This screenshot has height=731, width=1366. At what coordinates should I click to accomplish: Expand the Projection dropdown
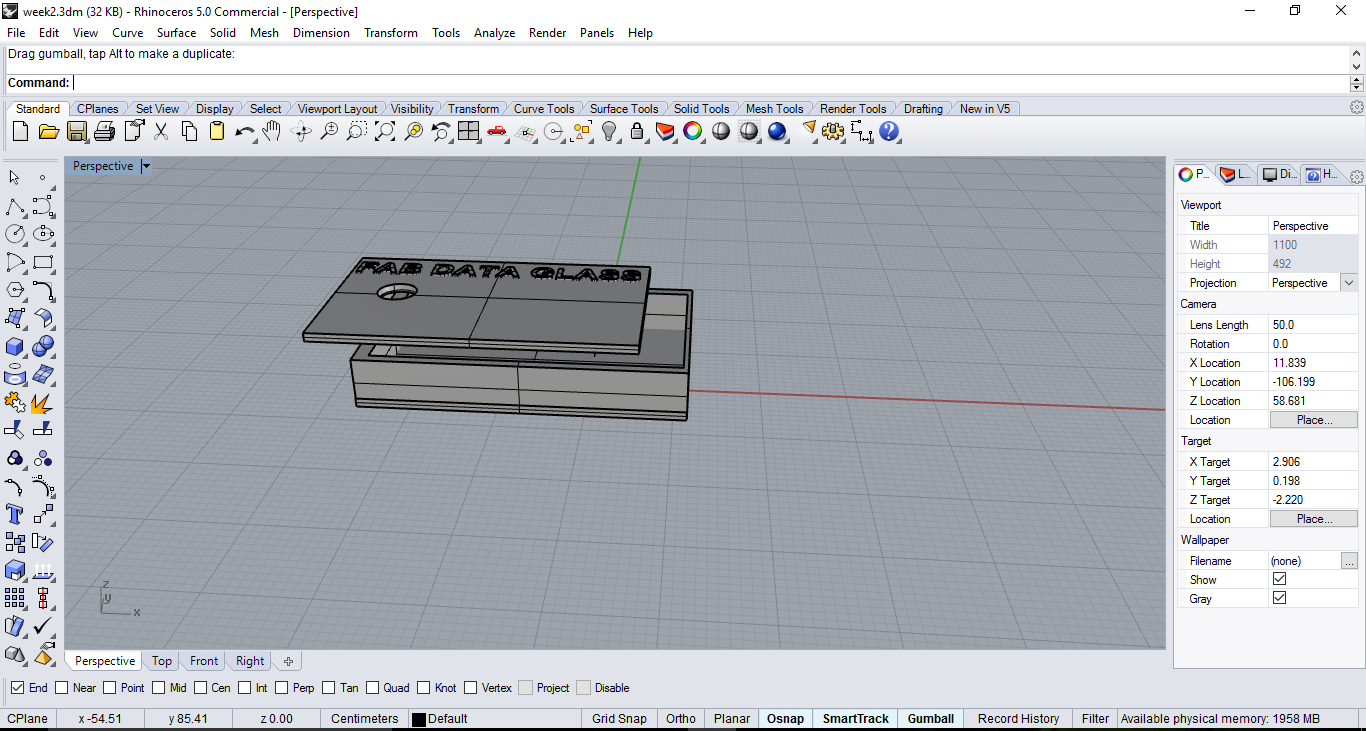coord(1349,283)
